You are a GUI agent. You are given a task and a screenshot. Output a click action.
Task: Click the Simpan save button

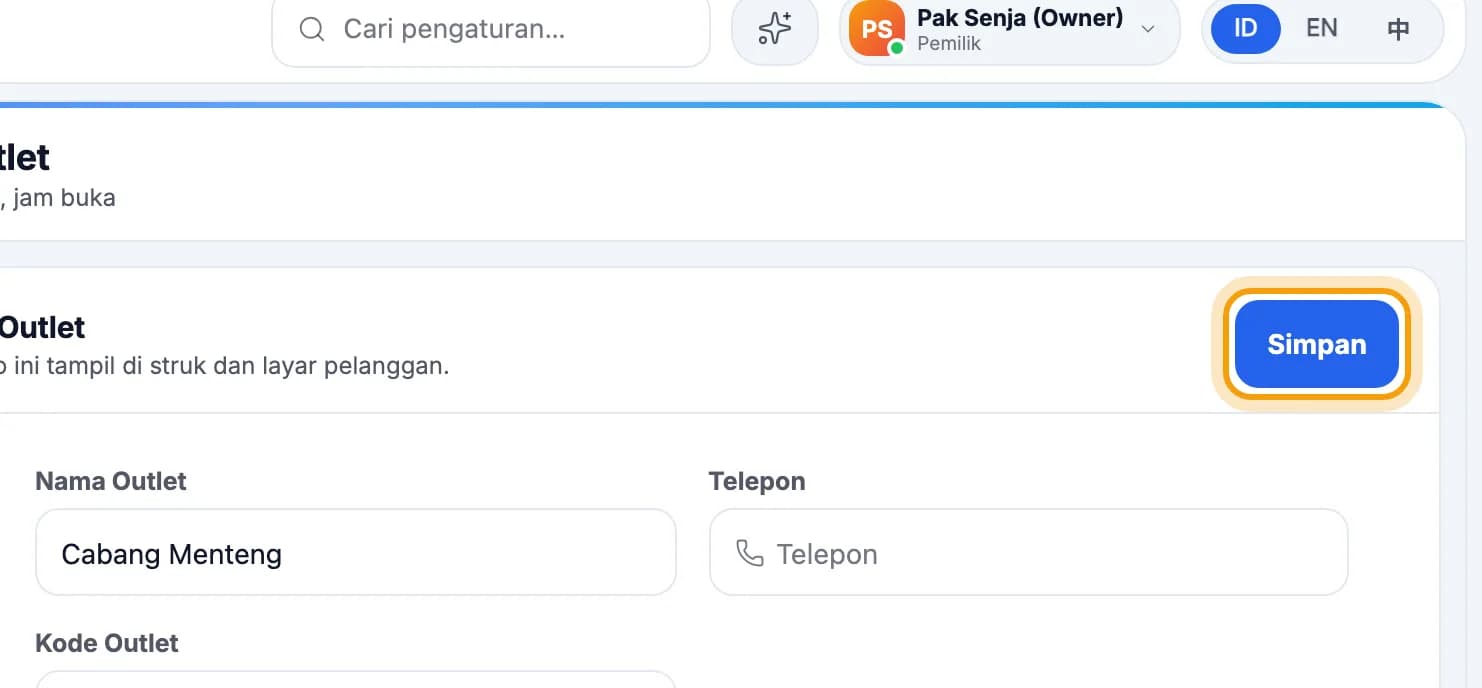tap(1316, 344)
